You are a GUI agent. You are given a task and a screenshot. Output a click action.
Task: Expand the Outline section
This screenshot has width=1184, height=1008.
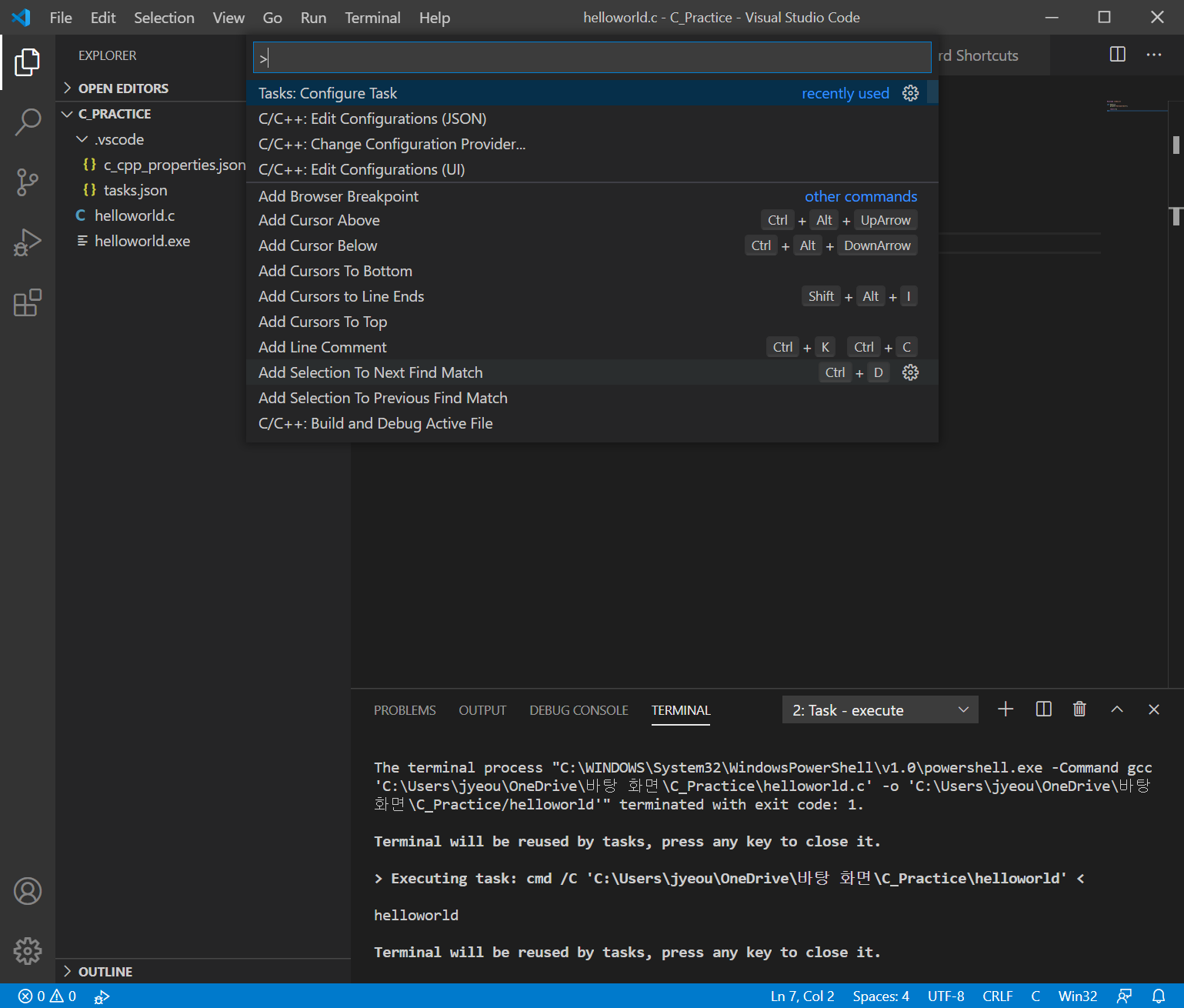105,972
